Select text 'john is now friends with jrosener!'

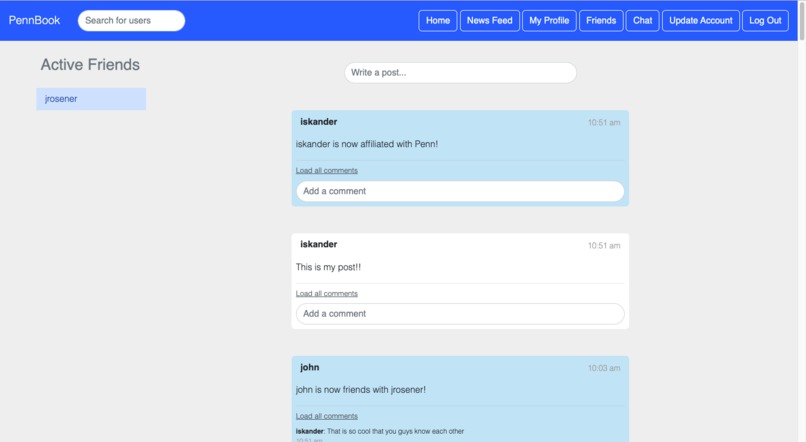click(360, 390)
